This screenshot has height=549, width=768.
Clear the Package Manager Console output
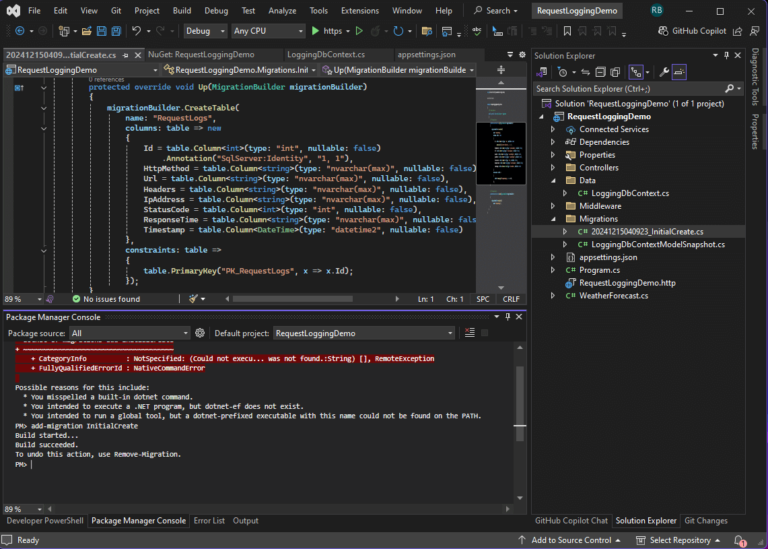471,333
